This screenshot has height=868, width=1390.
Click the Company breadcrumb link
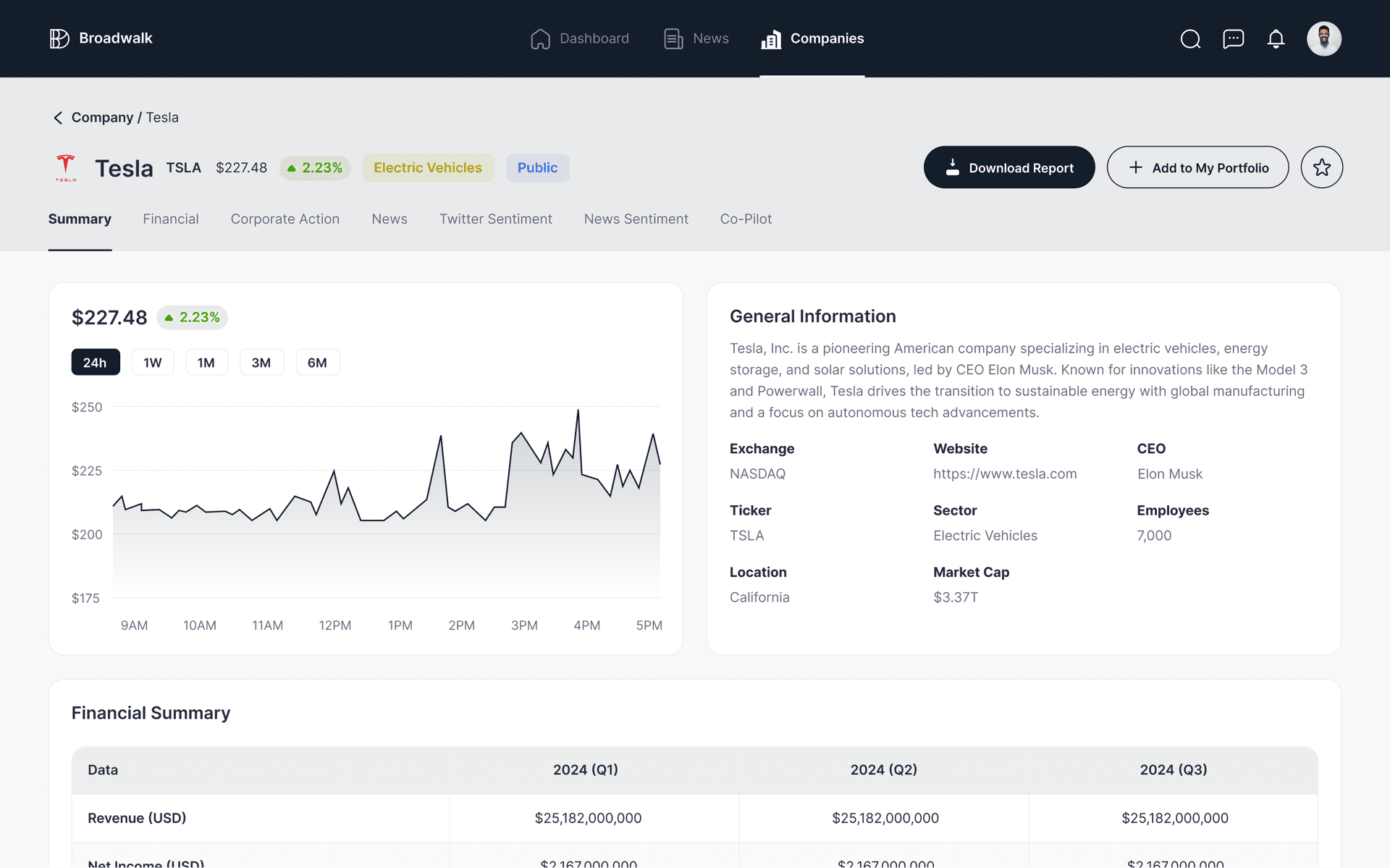click(102, 117)
